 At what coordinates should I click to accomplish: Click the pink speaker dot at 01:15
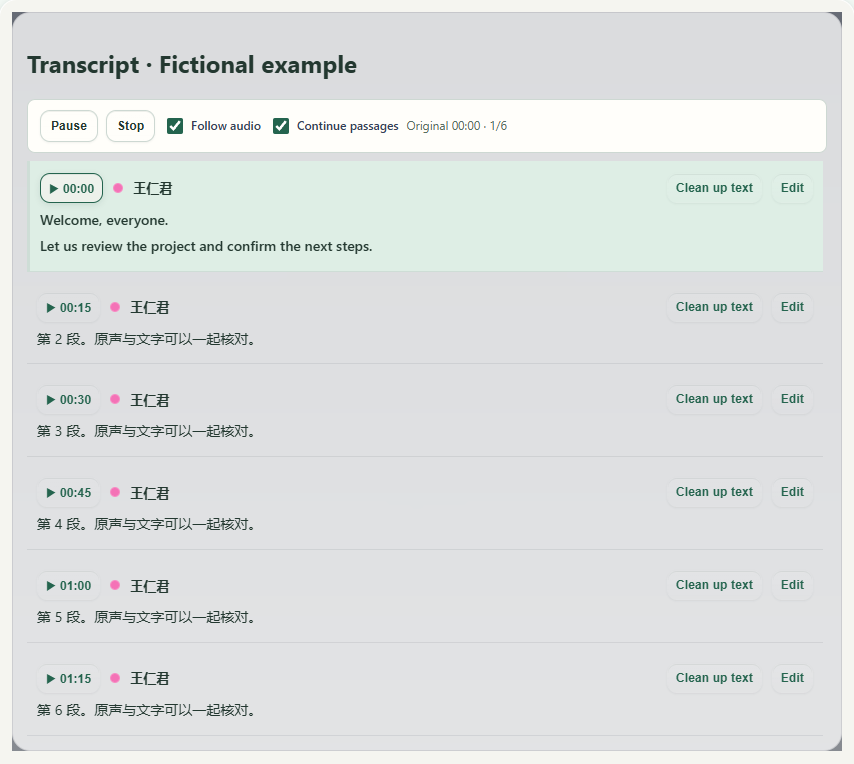click(x=115, y=678)
